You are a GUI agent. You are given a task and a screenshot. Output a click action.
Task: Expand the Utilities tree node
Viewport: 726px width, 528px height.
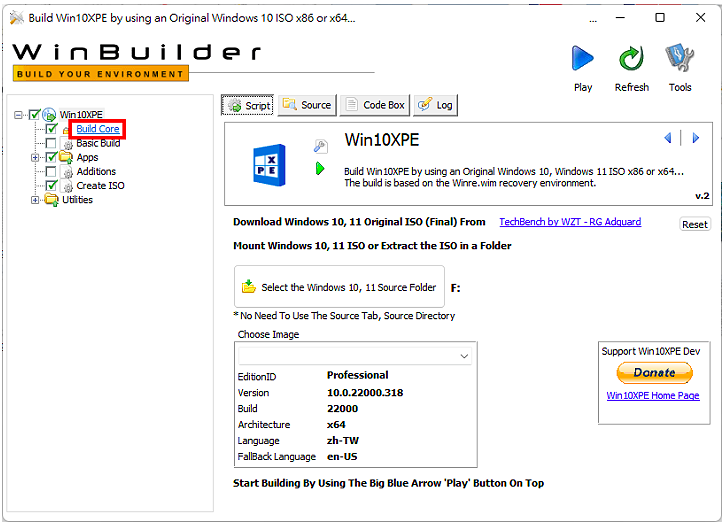pos(35,200)
